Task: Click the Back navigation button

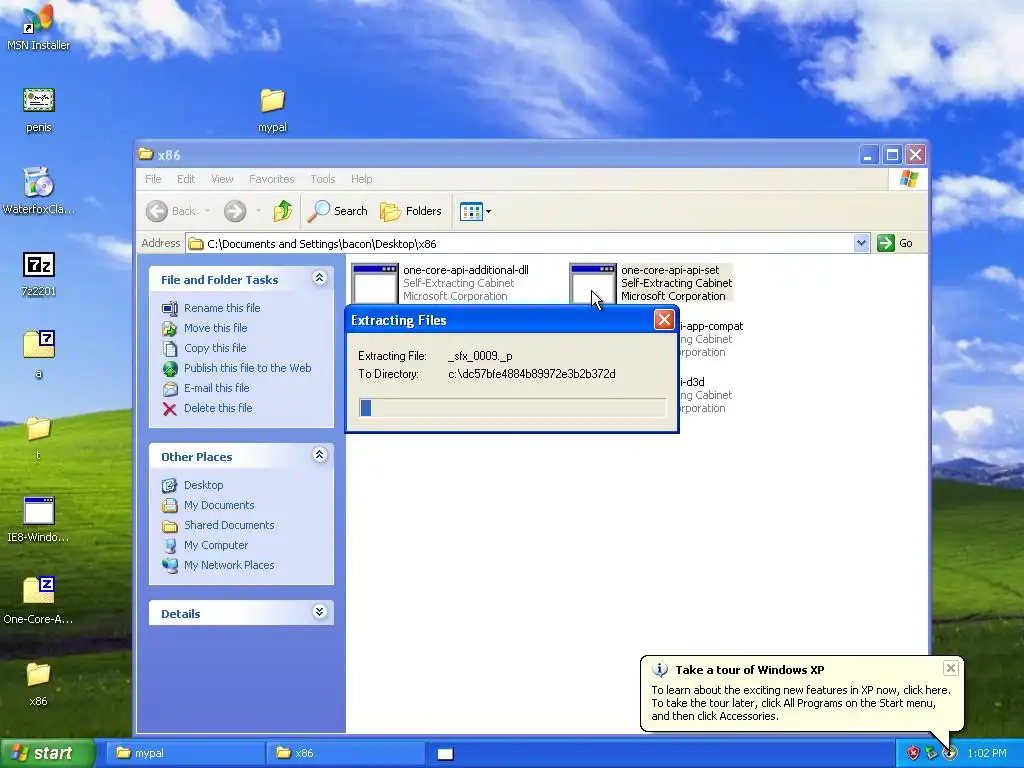Action: point(171,211)
